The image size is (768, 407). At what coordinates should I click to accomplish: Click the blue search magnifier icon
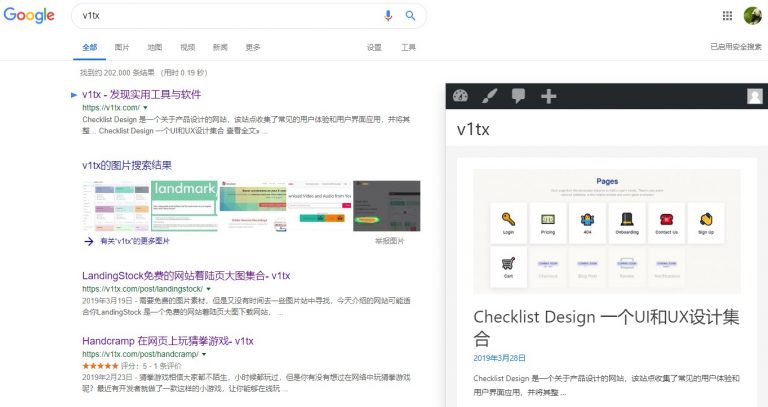click(410, 16)
